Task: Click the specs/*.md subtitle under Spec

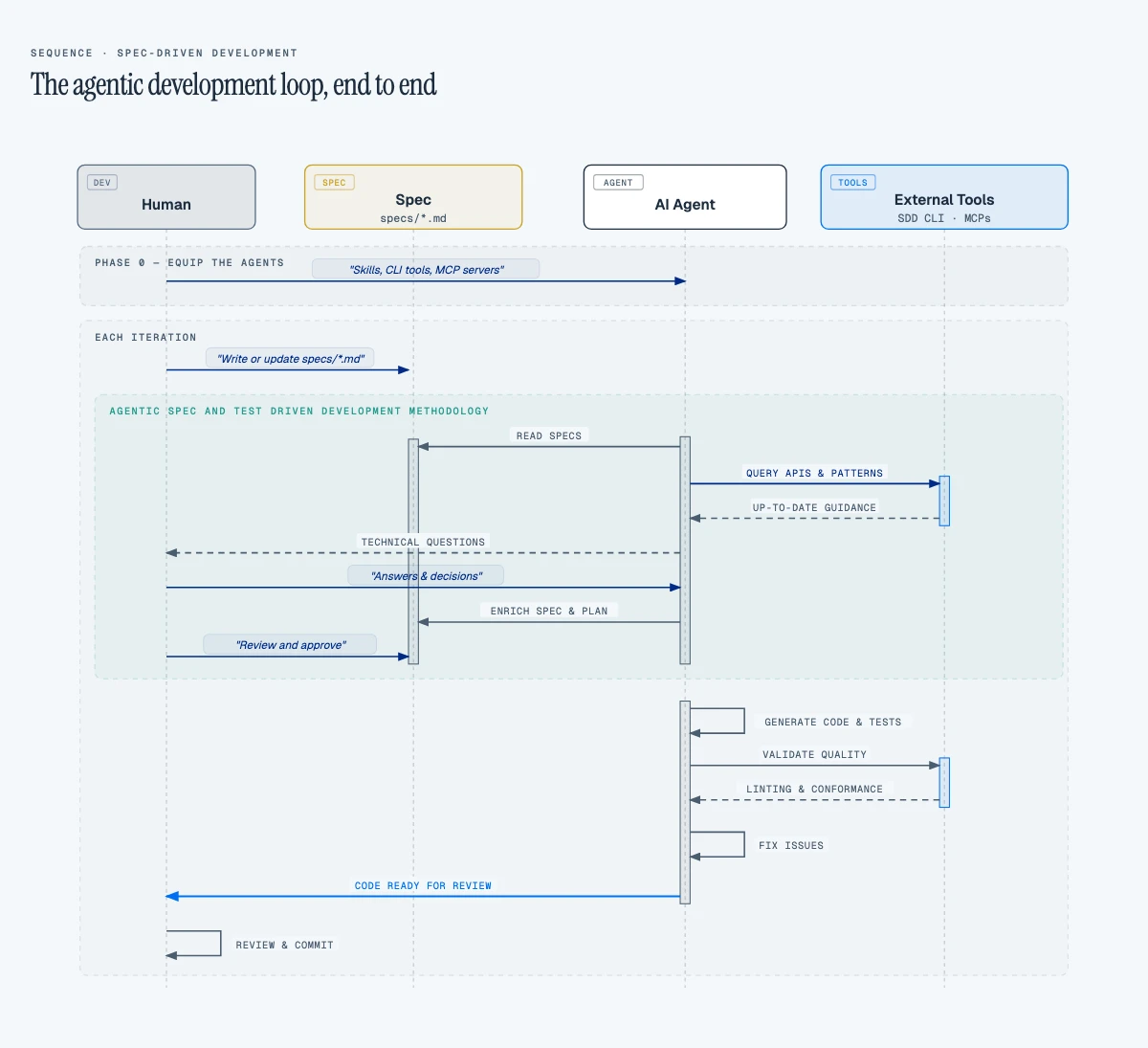Action: click(x=413, y=218)
